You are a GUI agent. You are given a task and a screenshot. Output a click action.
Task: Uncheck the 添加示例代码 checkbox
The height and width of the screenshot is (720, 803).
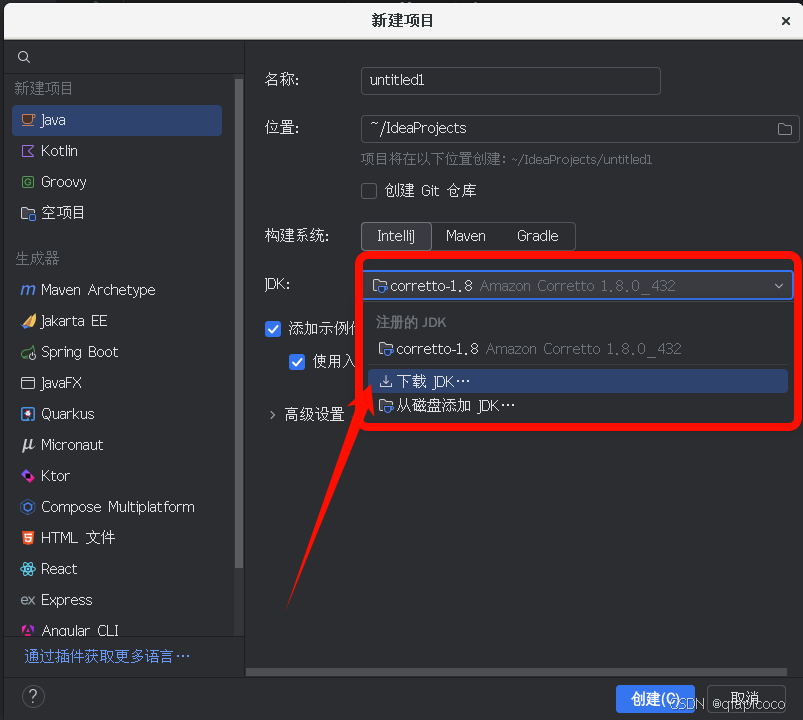[273, 329]
